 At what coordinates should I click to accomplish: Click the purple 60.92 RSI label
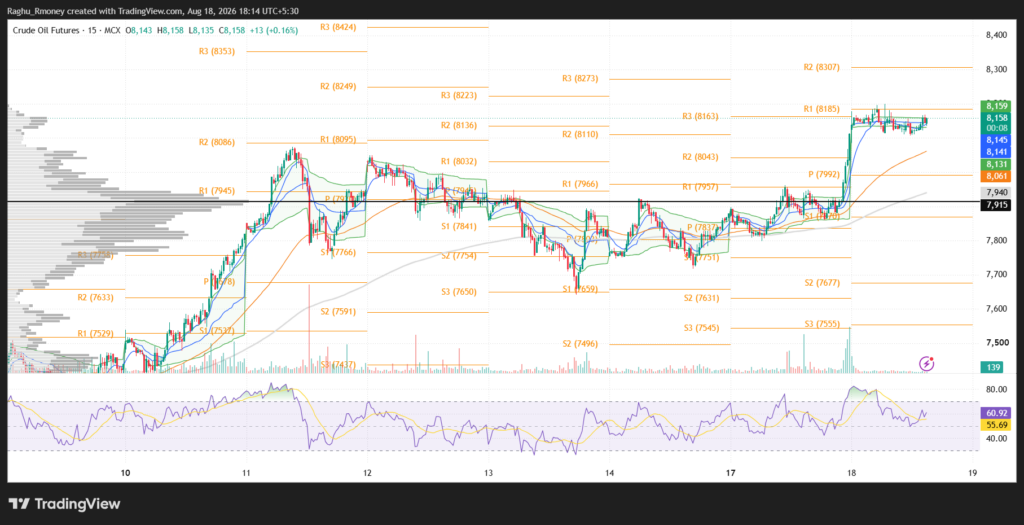(x=996, y=413)
